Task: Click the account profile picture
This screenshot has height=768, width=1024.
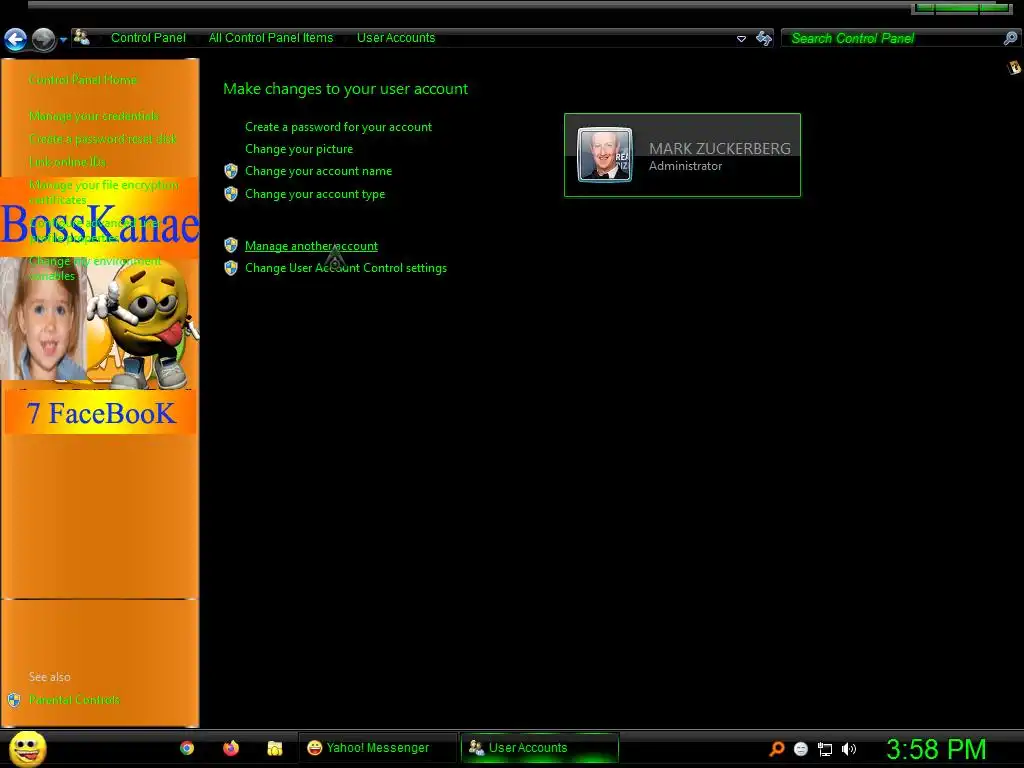Action: 605,154
